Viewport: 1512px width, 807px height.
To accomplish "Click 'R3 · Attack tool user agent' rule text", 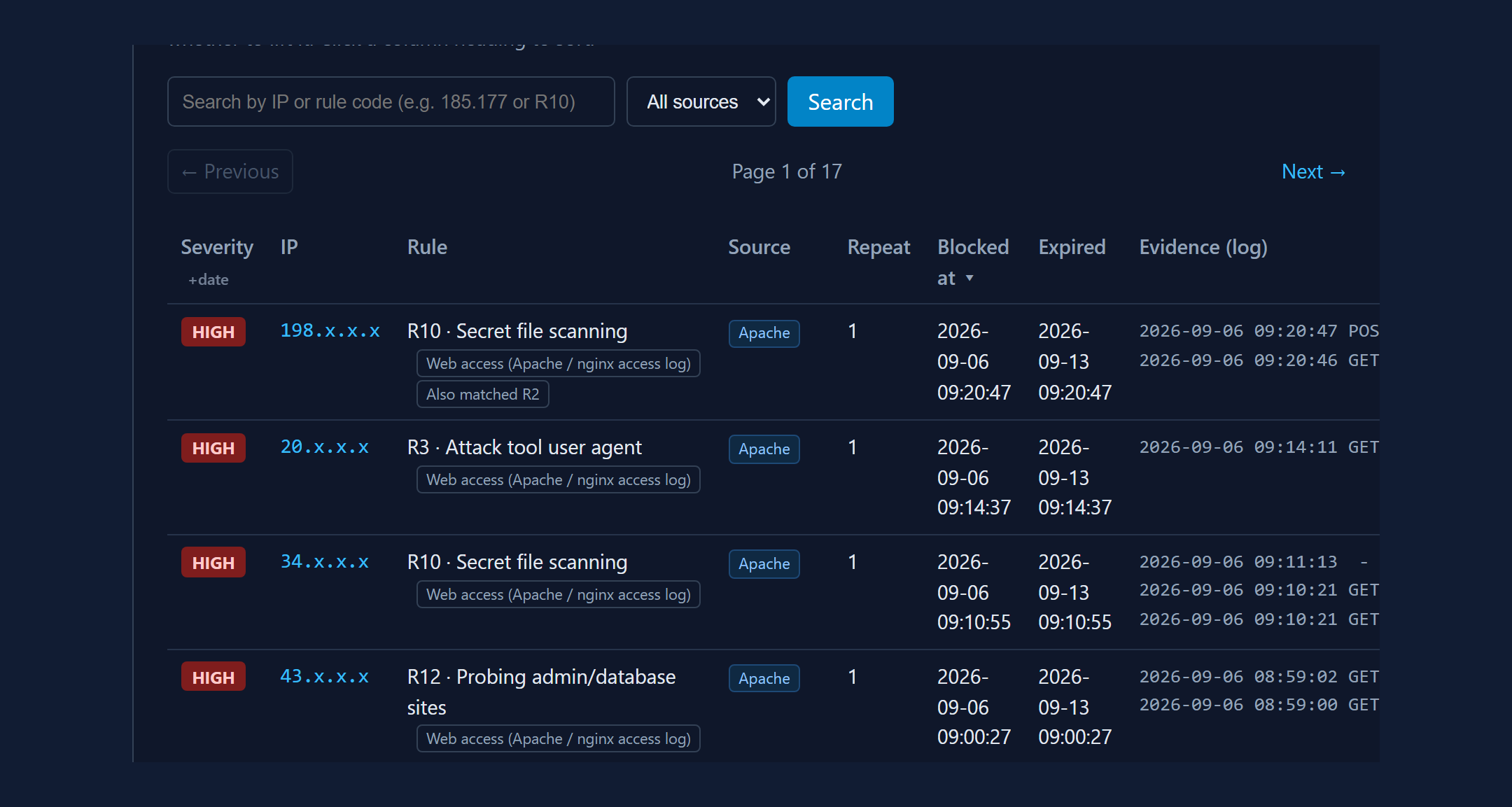I will [524, 447].
